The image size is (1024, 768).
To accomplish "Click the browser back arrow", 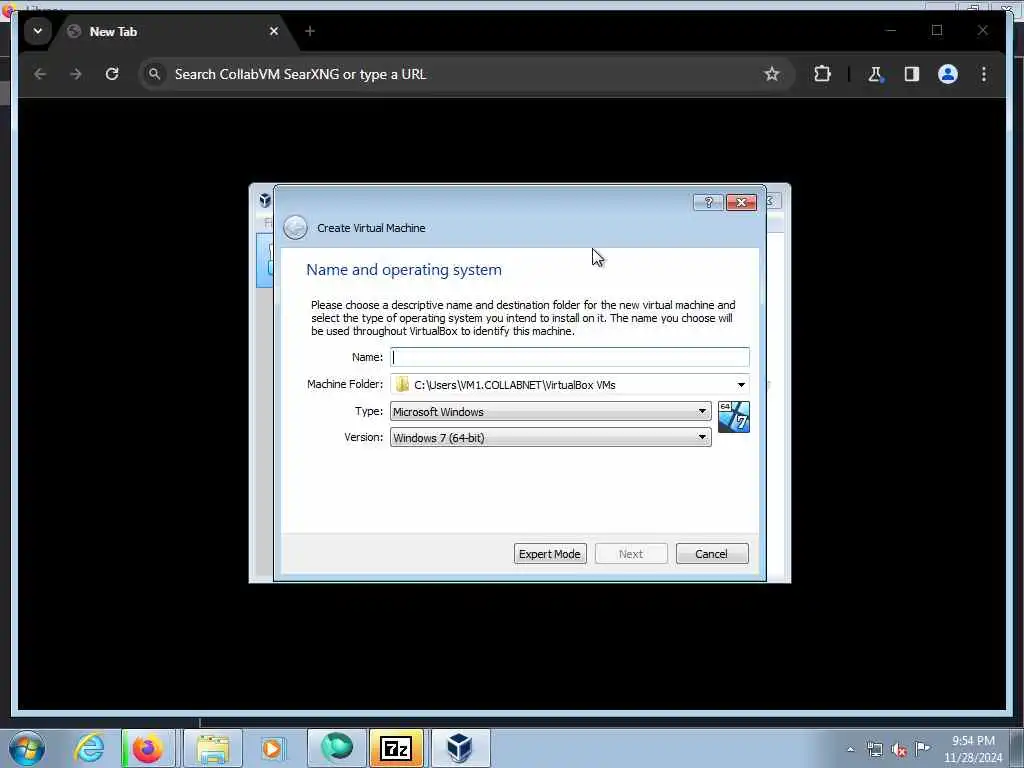I will (x=40, y=74).
